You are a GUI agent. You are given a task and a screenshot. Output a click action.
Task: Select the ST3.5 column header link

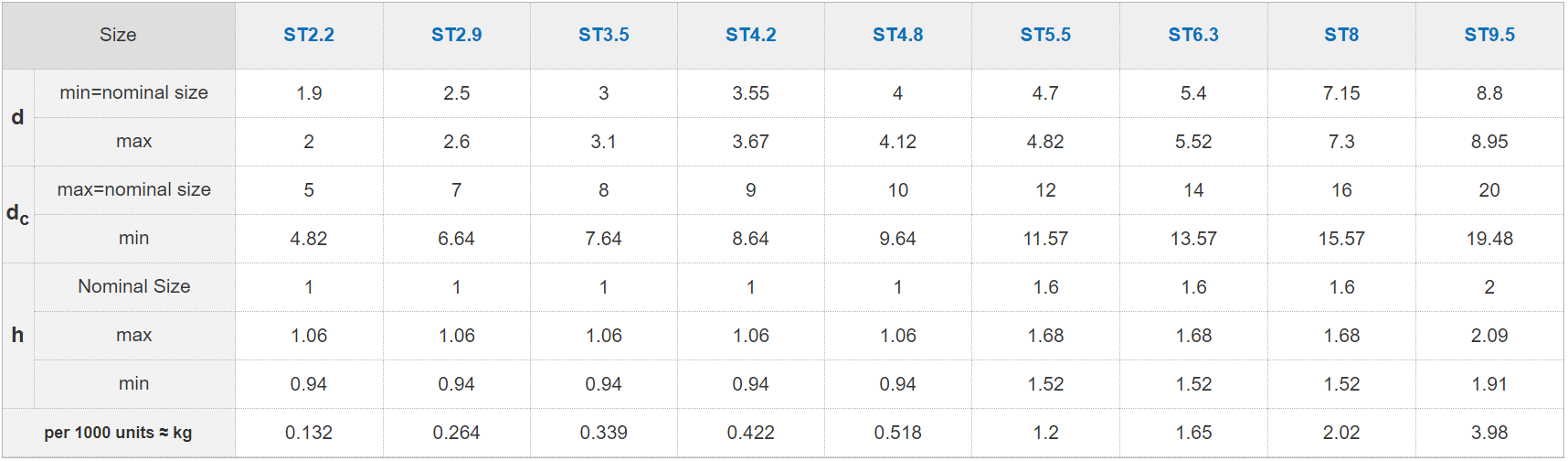tap(604, 35)
